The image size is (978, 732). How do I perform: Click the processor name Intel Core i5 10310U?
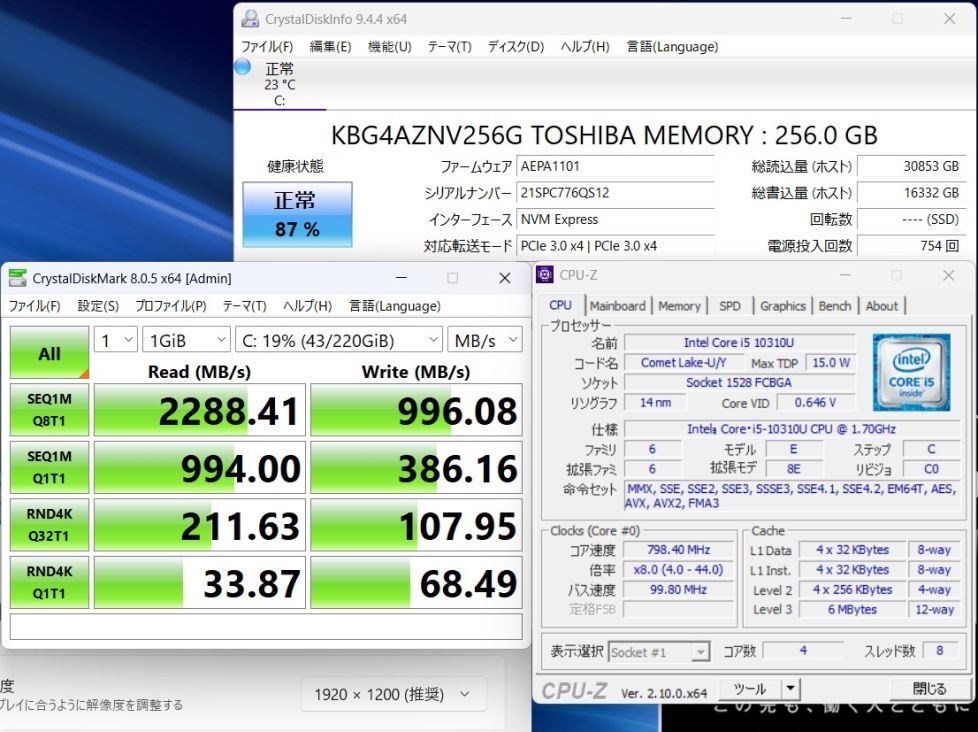click(x=739, y=343)
